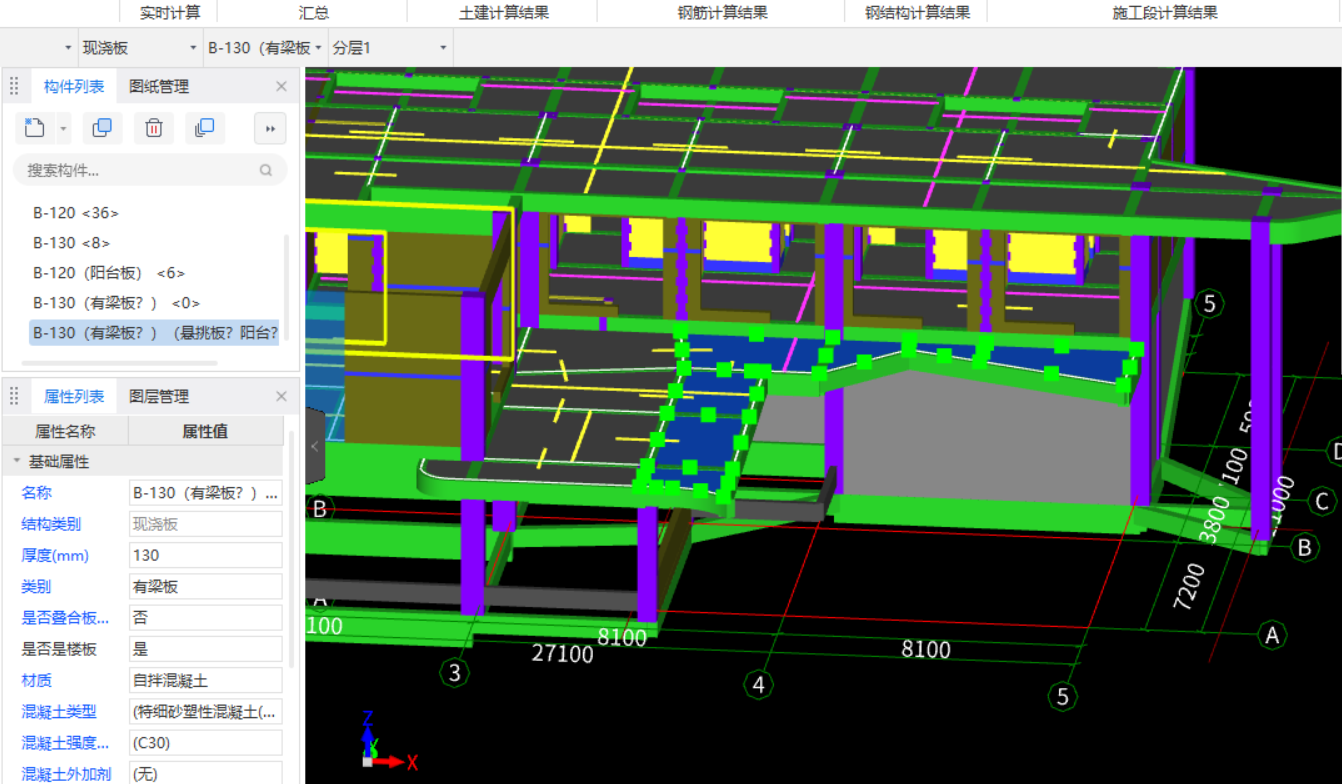Open the B-130（有梁板 component dropdown
The image size is (1342, 784).
(265, 48)
